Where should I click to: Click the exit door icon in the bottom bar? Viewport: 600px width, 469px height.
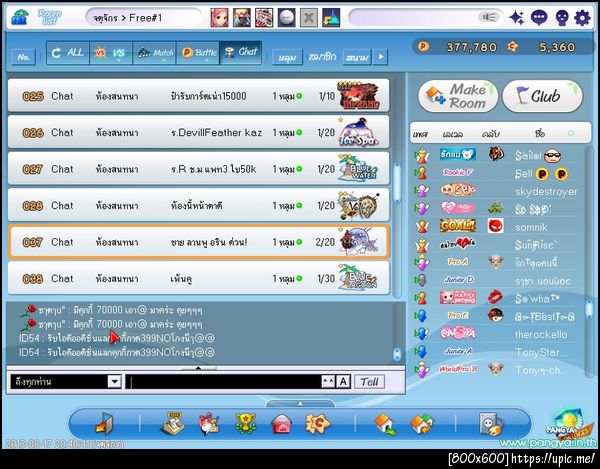[x=104, y=423]
